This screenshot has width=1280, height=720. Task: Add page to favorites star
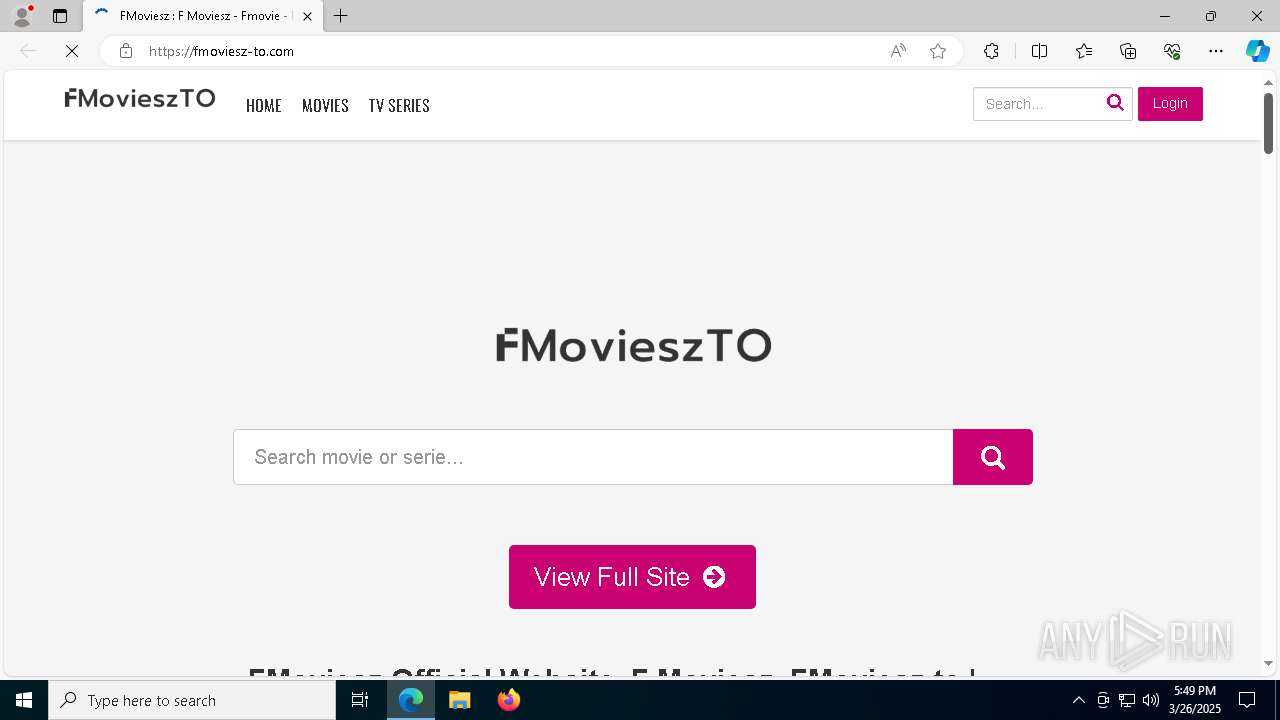click(938, 51)
